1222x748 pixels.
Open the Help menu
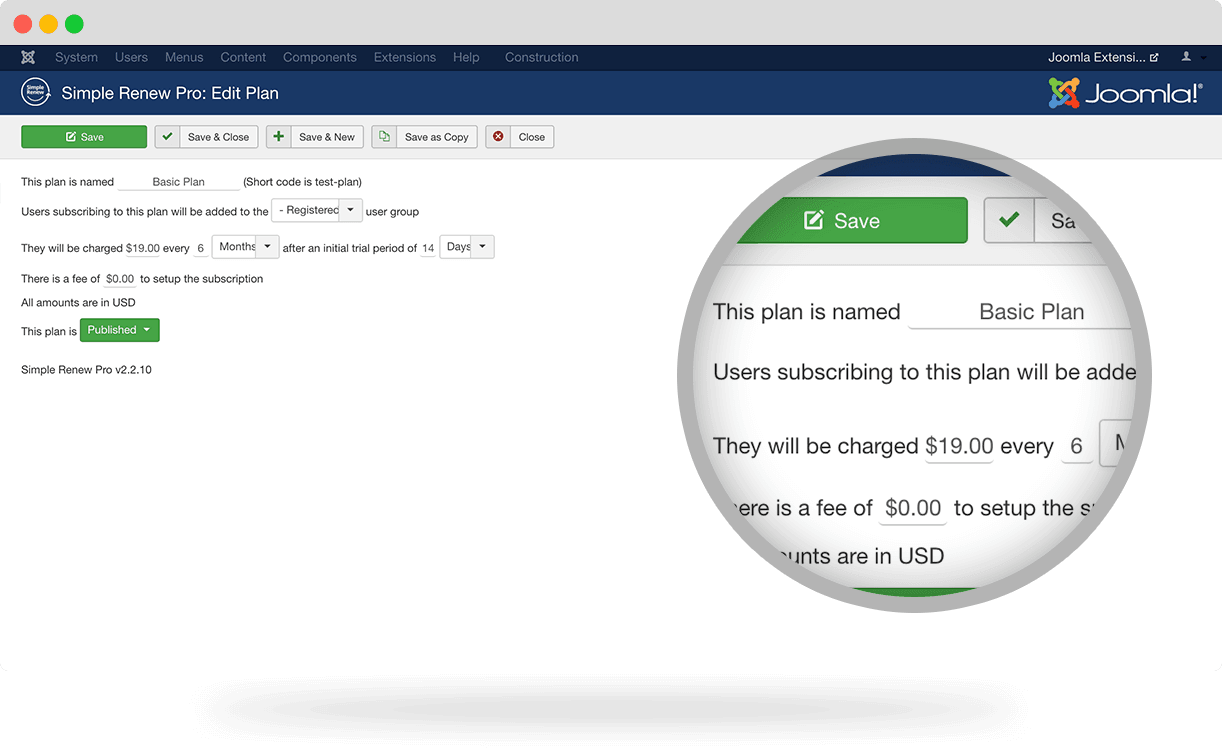coord(466,57)
